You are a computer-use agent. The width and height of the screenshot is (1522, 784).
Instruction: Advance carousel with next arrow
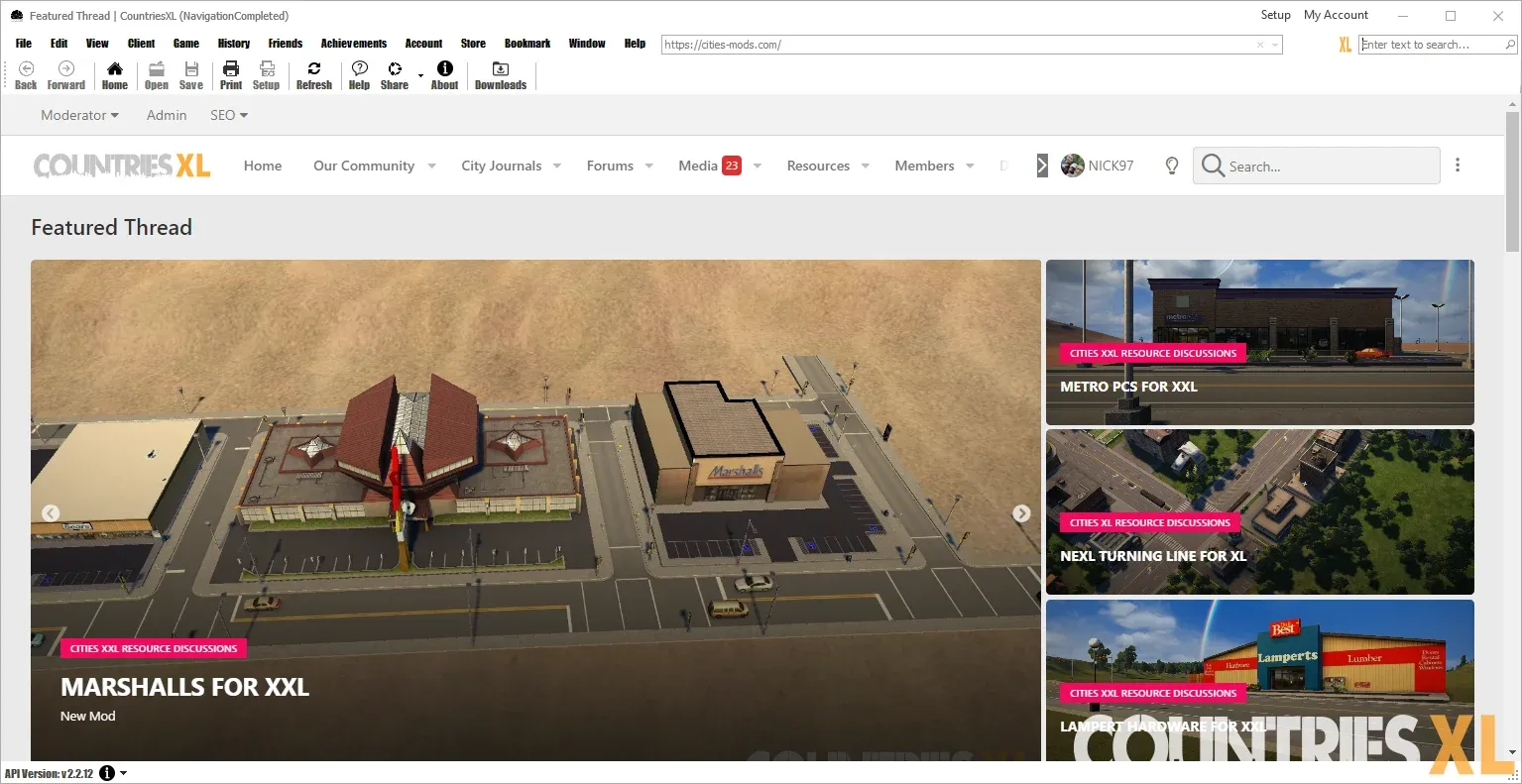coord(1021,513)
